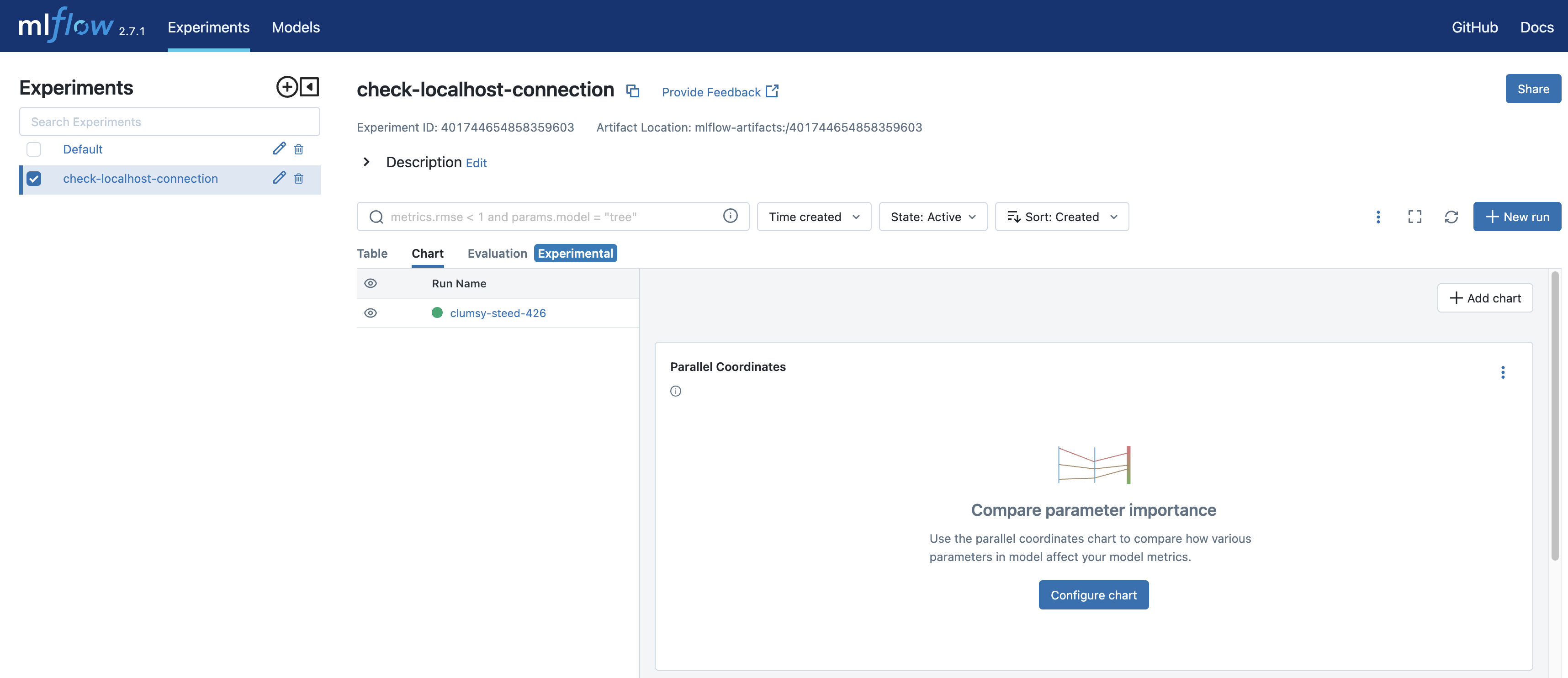Viewport: 1568px width, 678px height.
Task: Open the Provide Feedback link
Action: (x=711, y=91)
